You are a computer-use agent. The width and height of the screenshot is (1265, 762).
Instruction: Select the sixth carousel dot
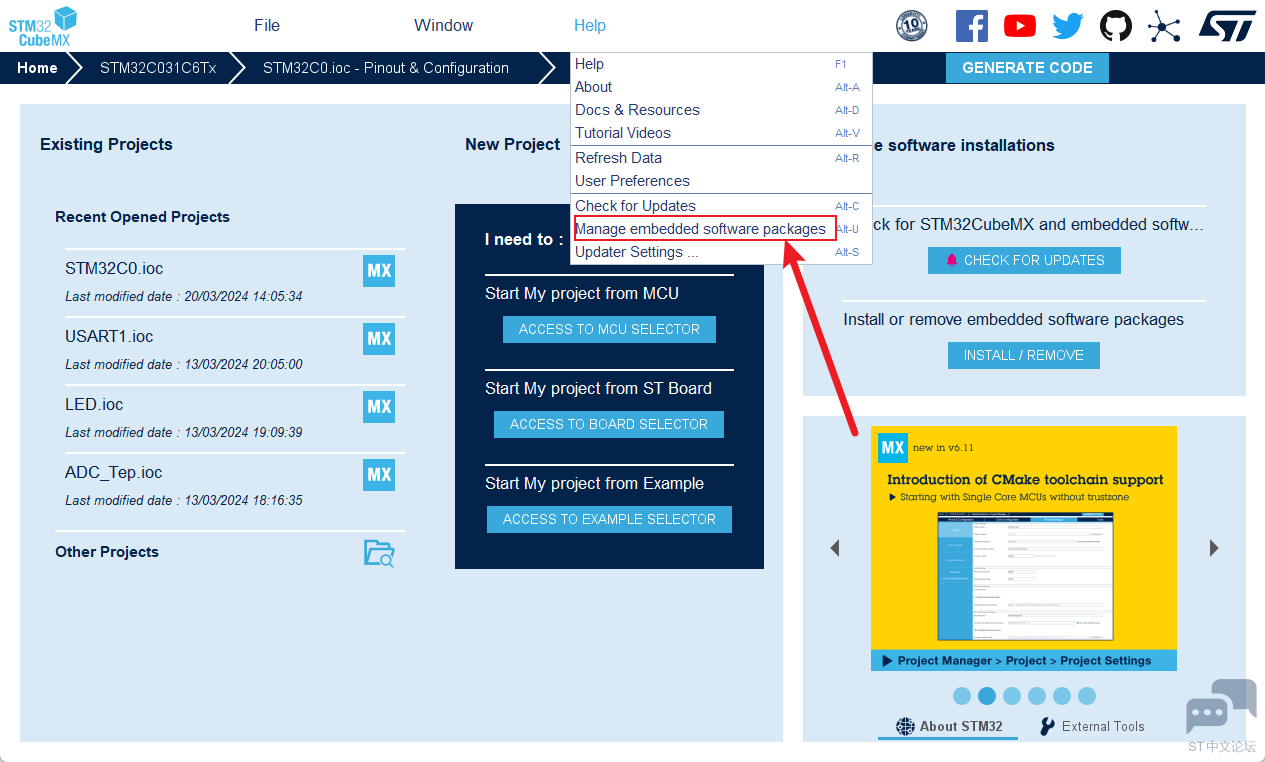click(x=1087, y=696)
